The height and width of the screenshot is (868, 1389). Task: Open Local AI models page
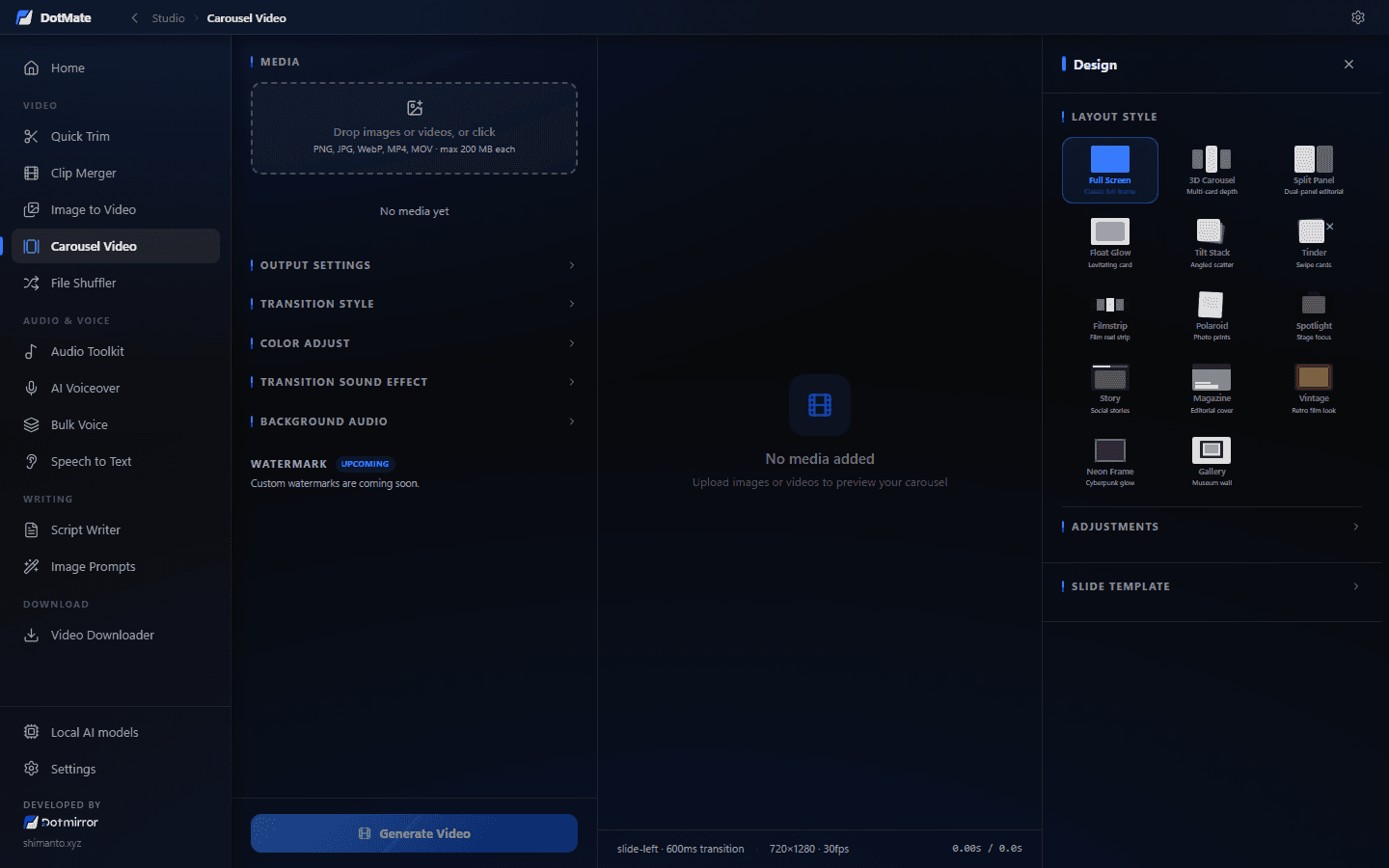coord(116,732)
